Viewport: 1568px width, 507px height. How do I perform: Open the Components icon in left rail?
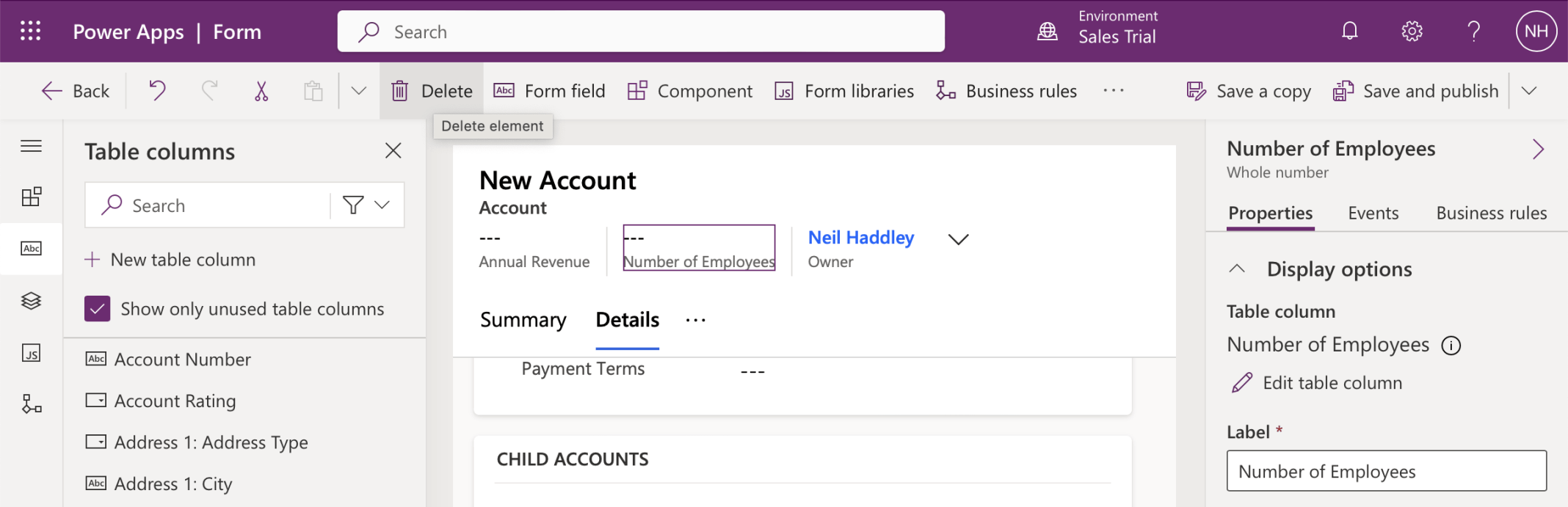point(31,197)
